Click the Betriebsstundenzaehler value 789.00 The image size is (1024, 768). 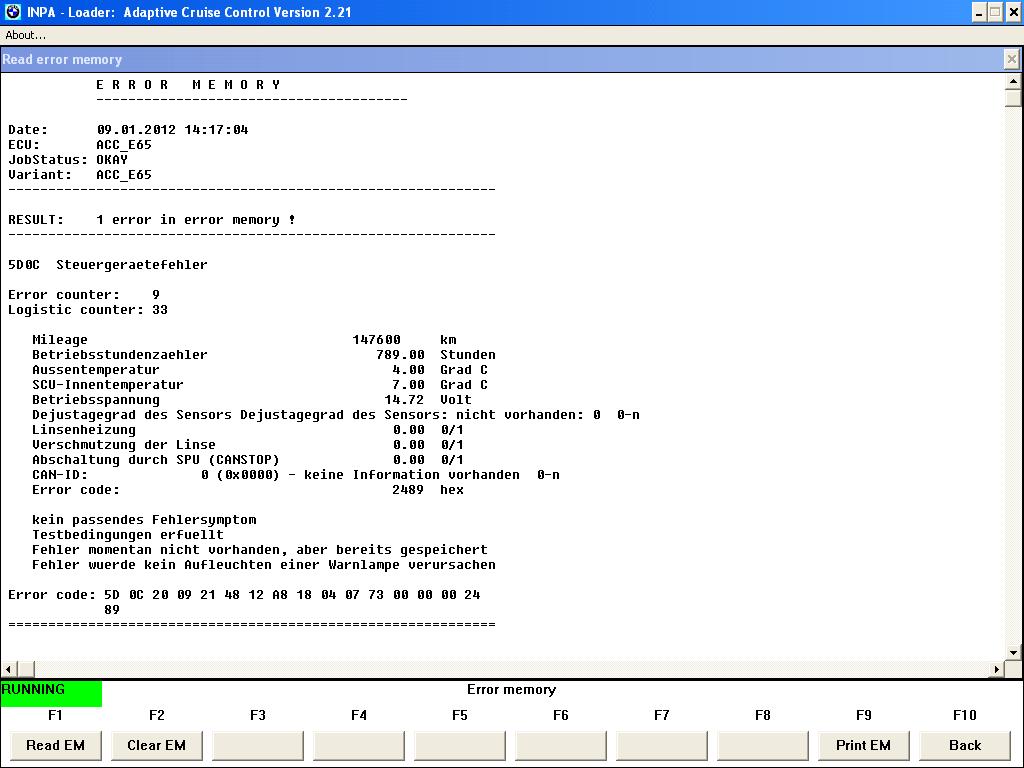tap(400, 355)
